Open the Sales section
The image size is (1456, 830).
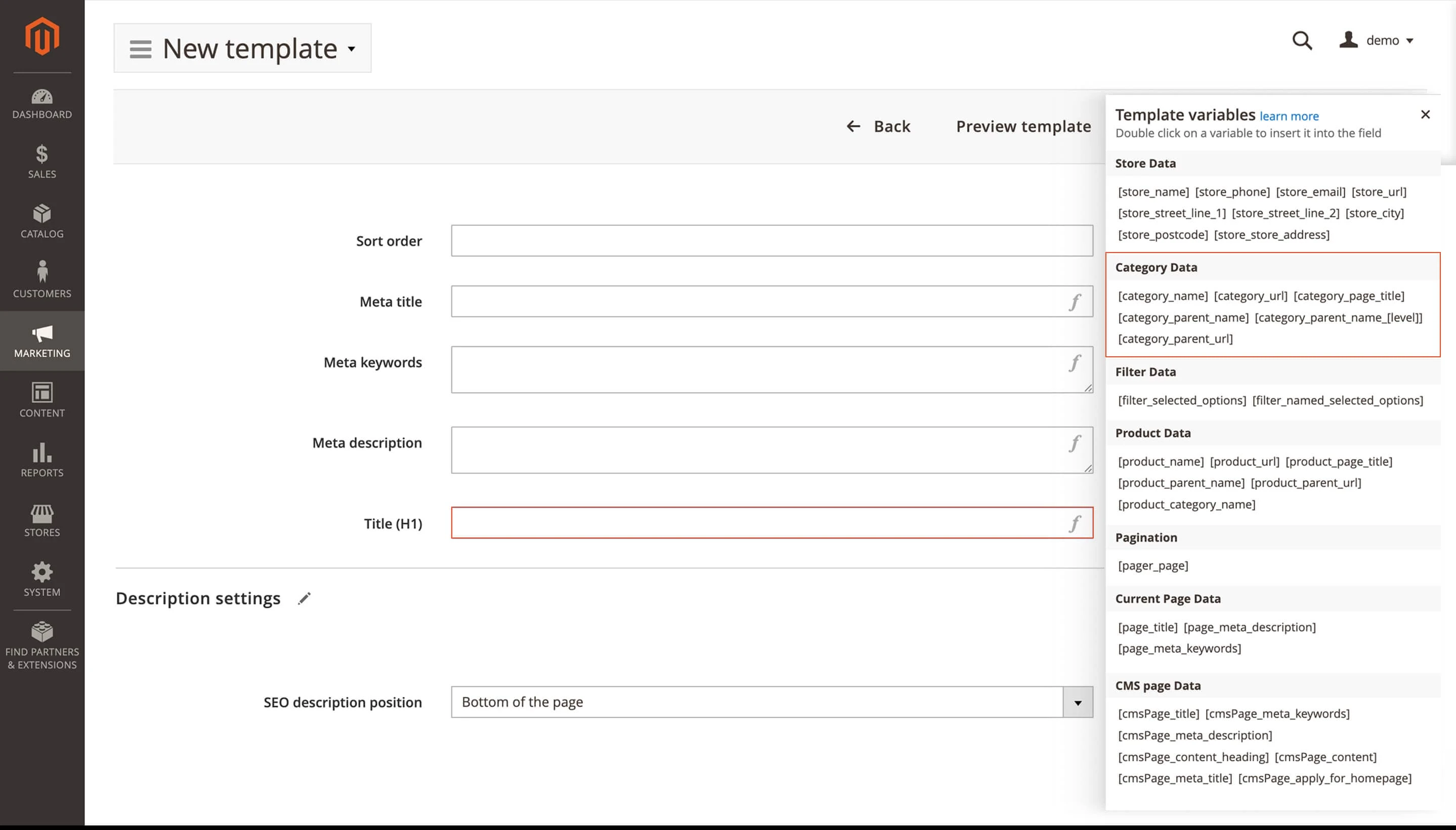tap(41, 163)
